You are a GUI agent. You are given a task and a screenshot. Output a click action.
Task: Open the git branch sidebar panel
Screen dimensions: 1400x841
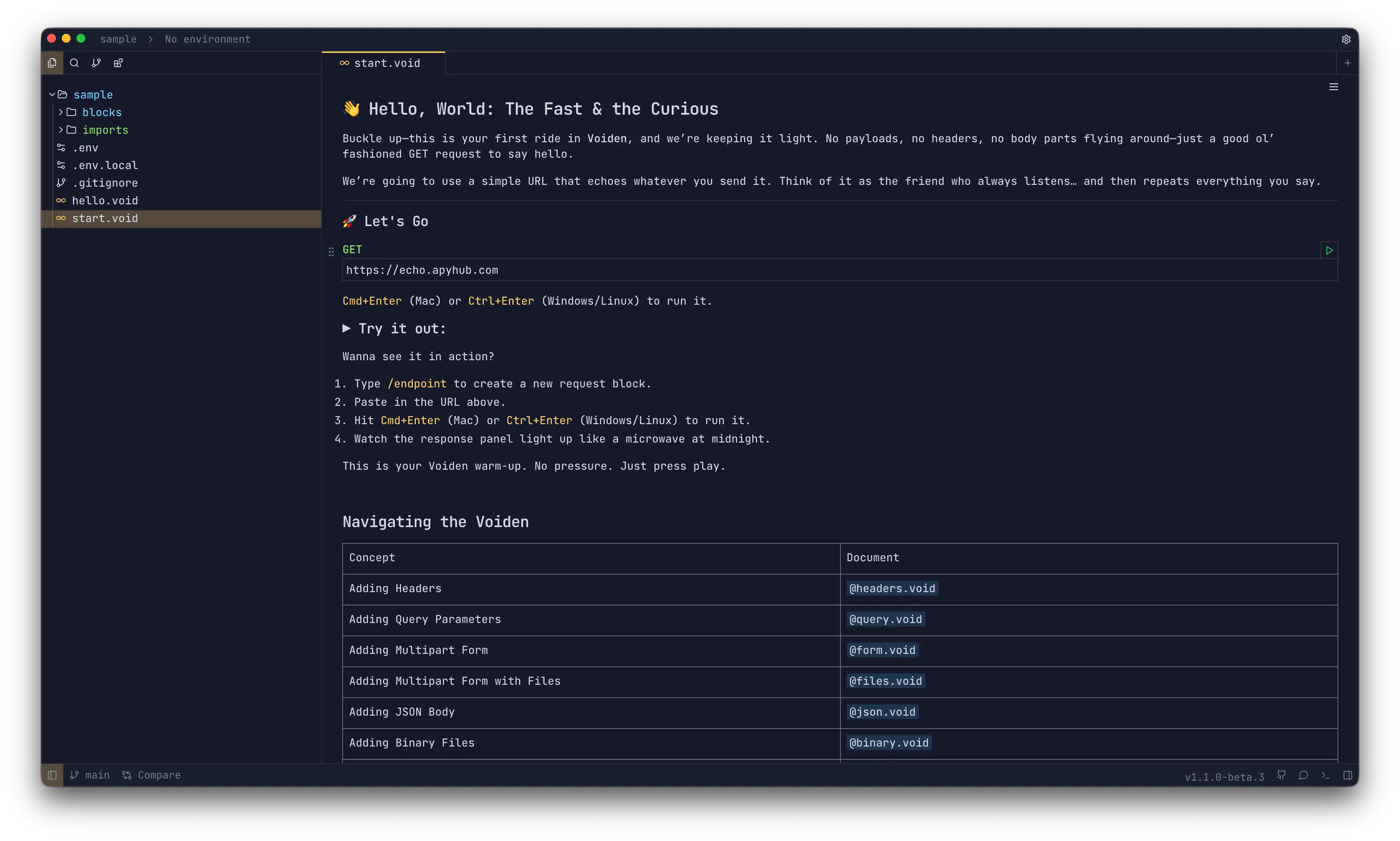point(96,63)
